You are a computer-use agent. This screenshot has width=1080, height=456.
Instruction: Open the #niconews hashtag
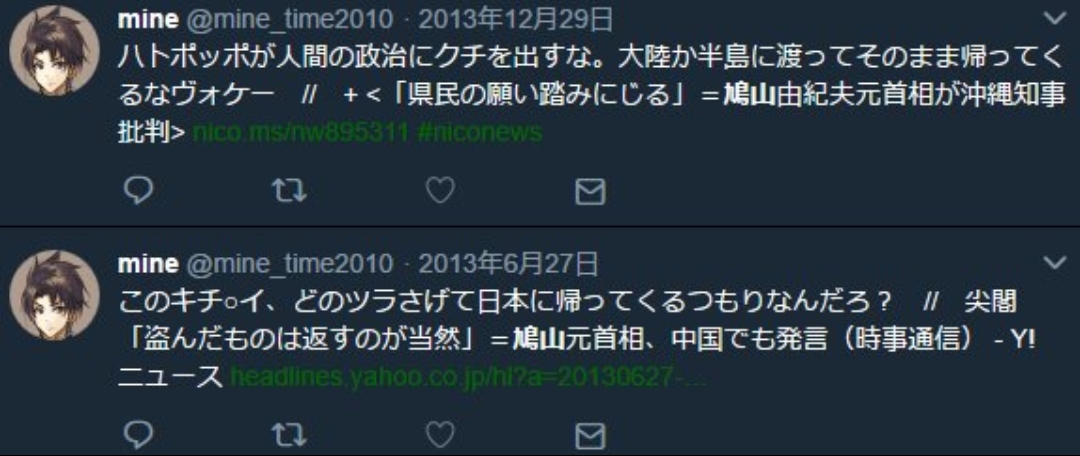pyautogui.click(x=479, y=132)
